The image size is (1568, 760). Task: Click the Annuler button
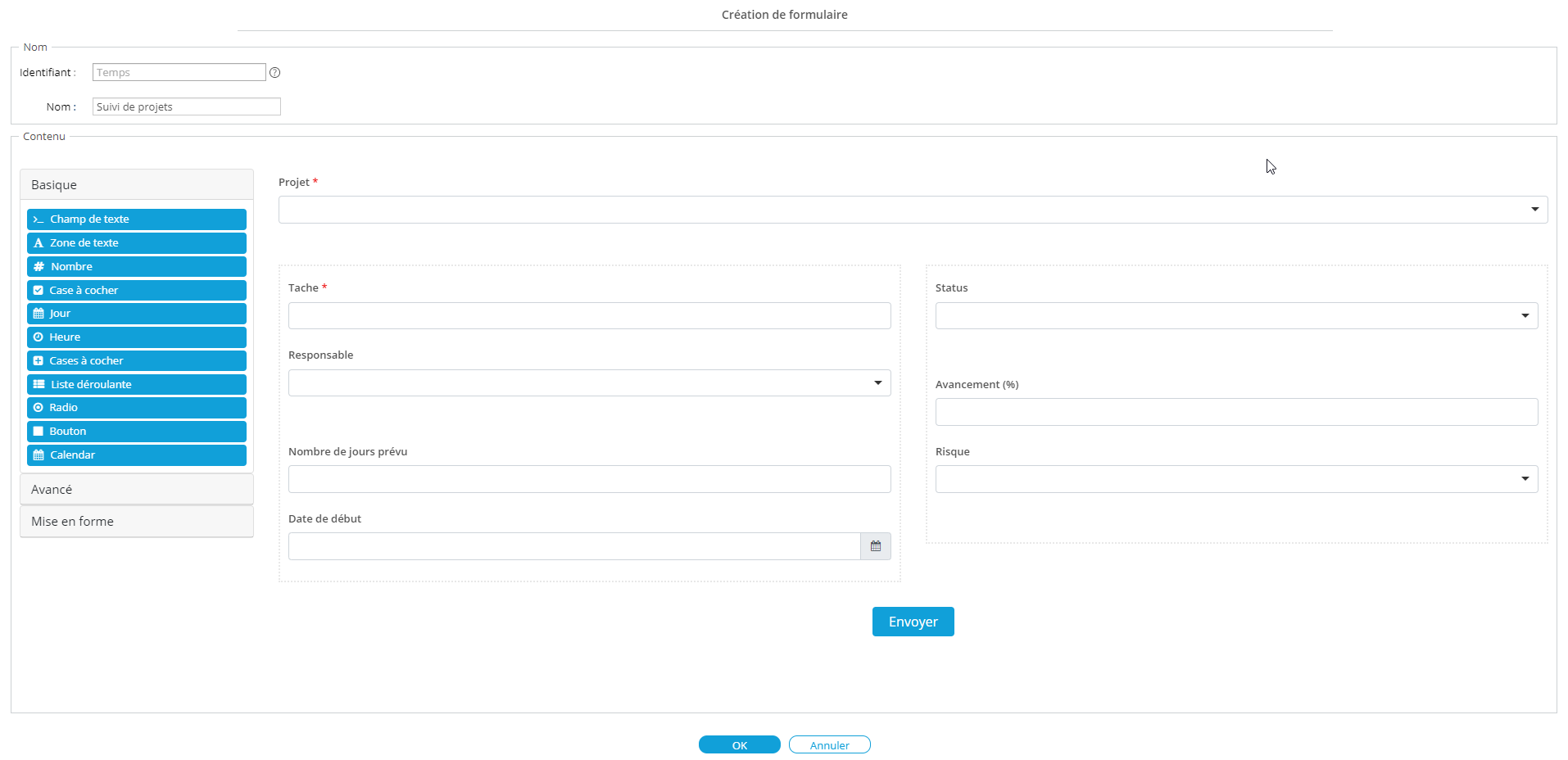tap(829, 744)
